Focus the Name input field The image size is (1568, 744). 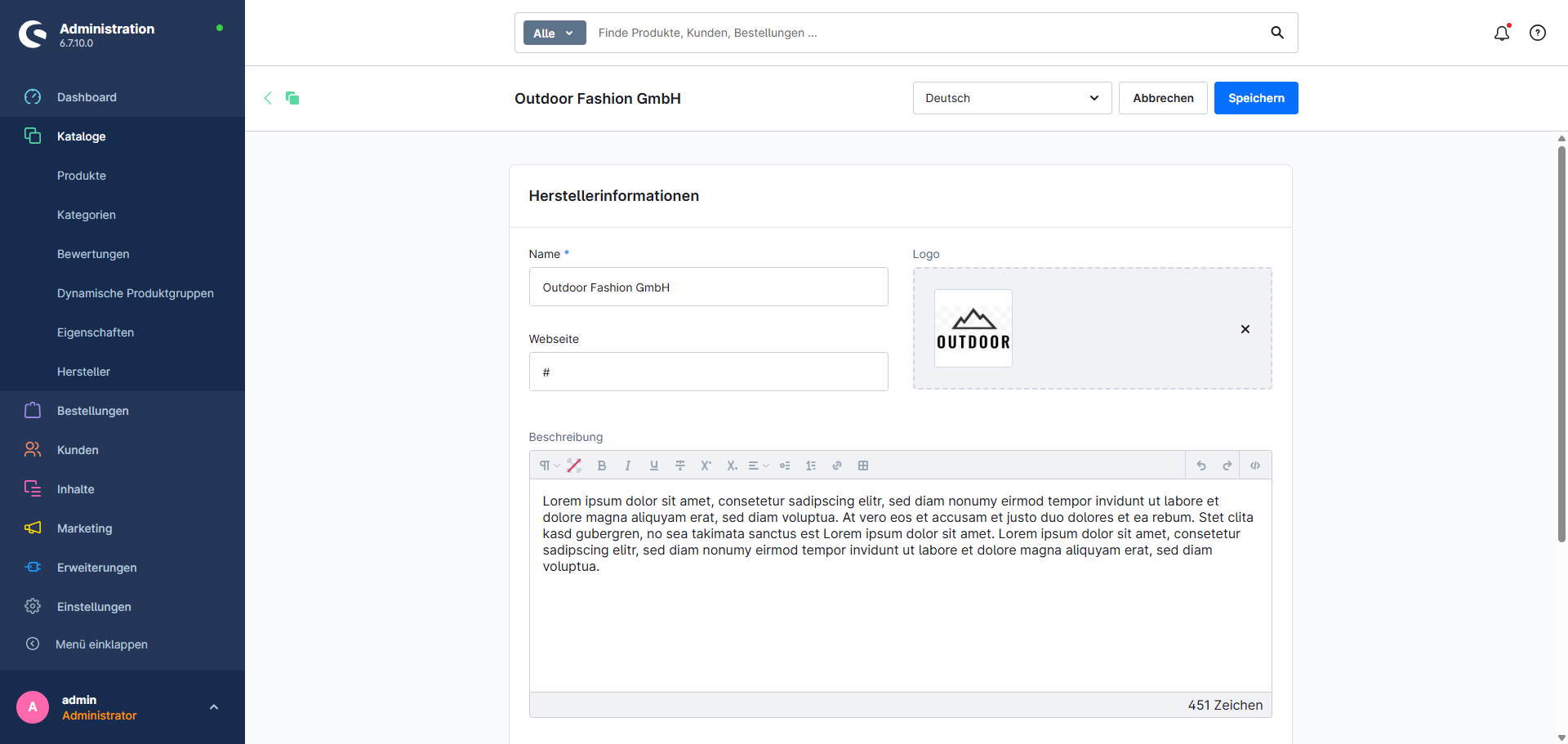709,287
